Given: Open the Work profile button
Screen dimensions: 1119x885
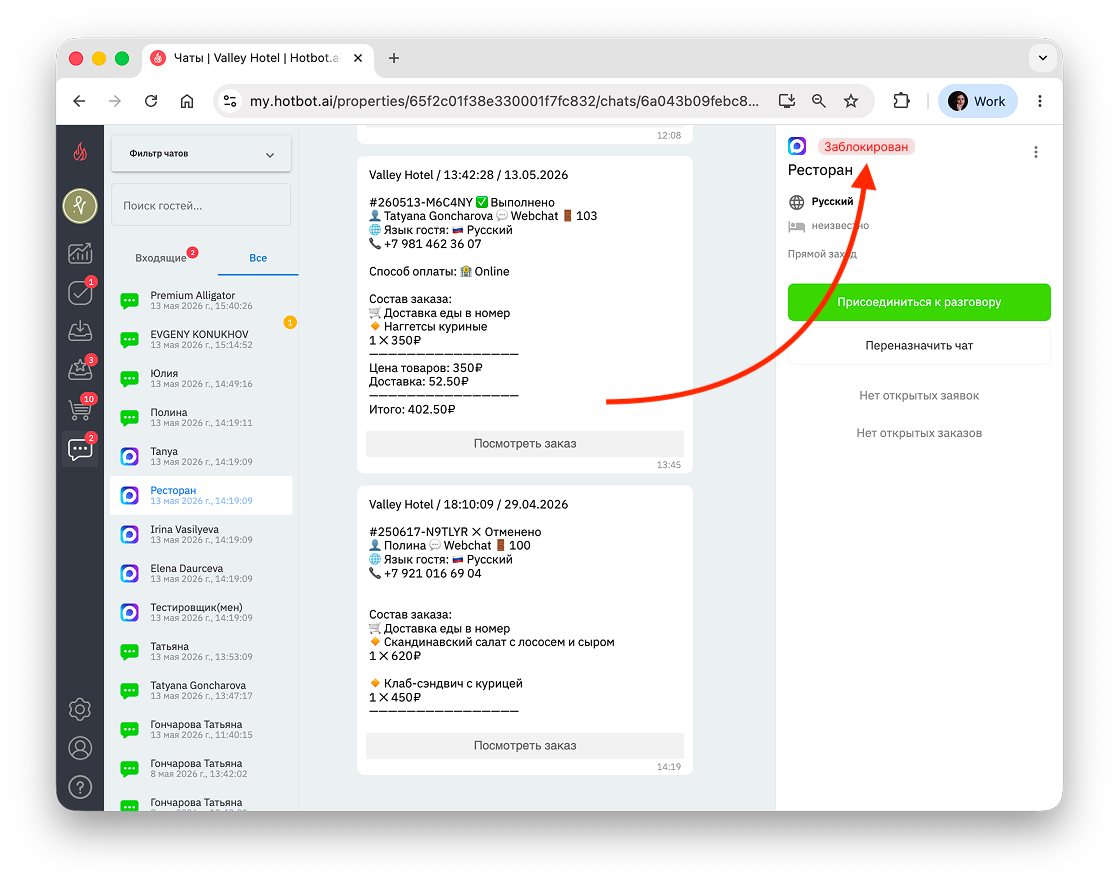Looking at the screenshot, I should click(977, 101).
